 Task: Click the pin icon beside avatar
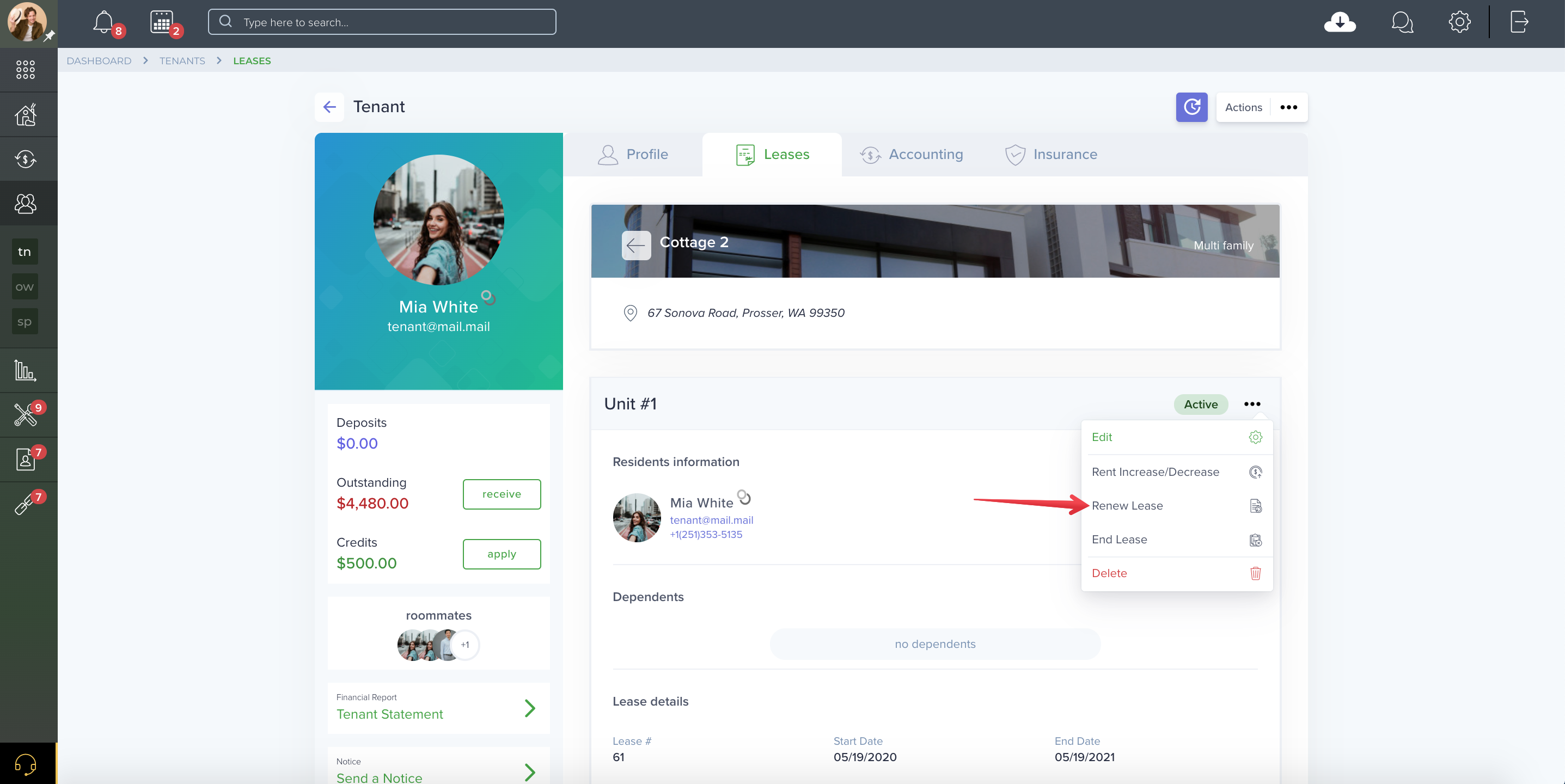(49, 36)
